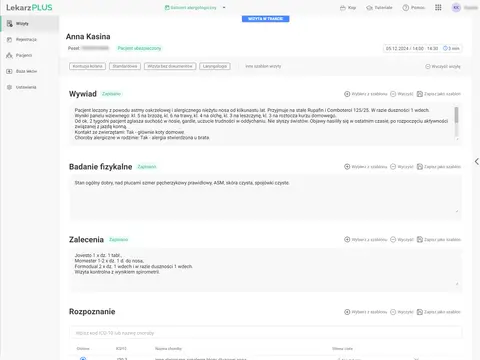The width and height of the screenshot is (480, 360).
Task: Click the patient name Anna Kasina
Action: 88,37
